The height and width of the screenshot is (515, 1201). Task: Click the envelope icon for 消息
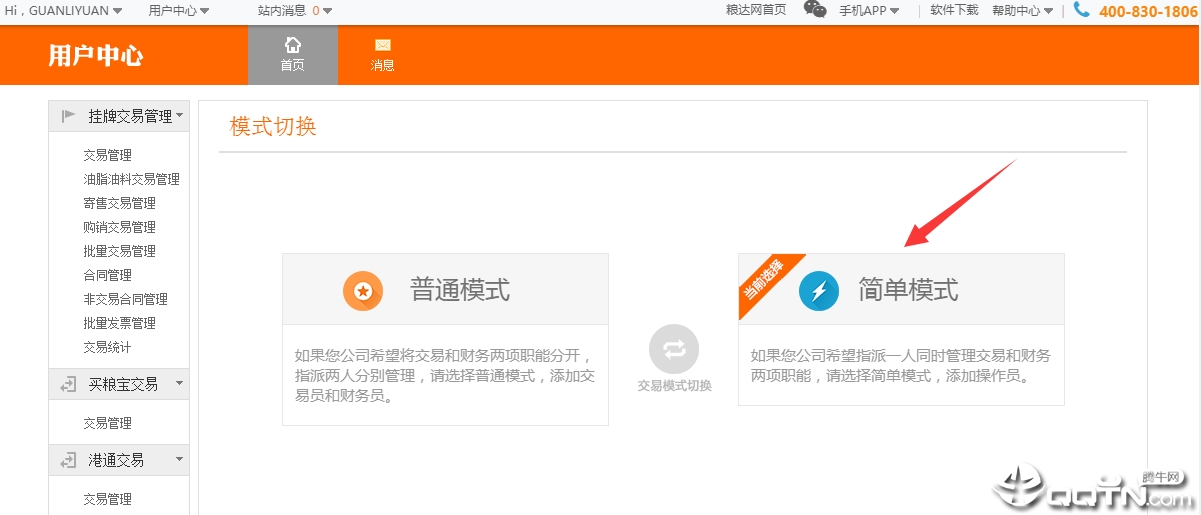tap(382, 45)
